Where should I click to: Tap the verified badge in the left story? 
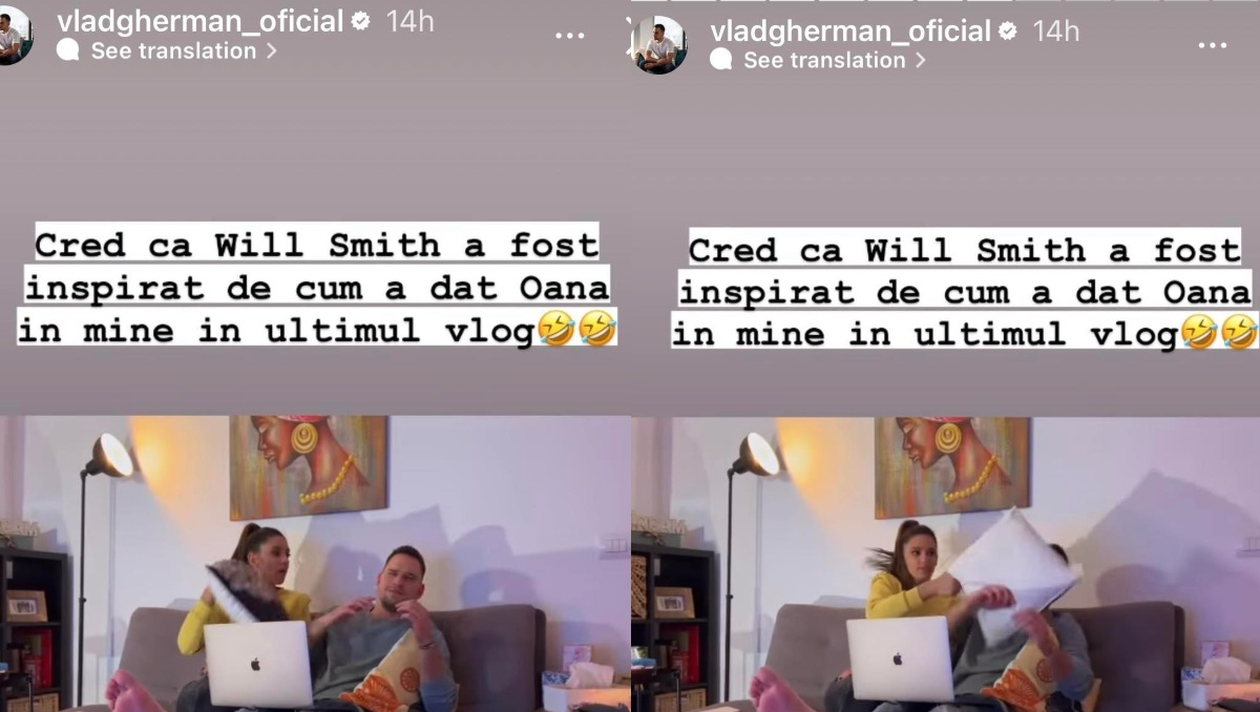pyautogui.click(x=361, y=20)
